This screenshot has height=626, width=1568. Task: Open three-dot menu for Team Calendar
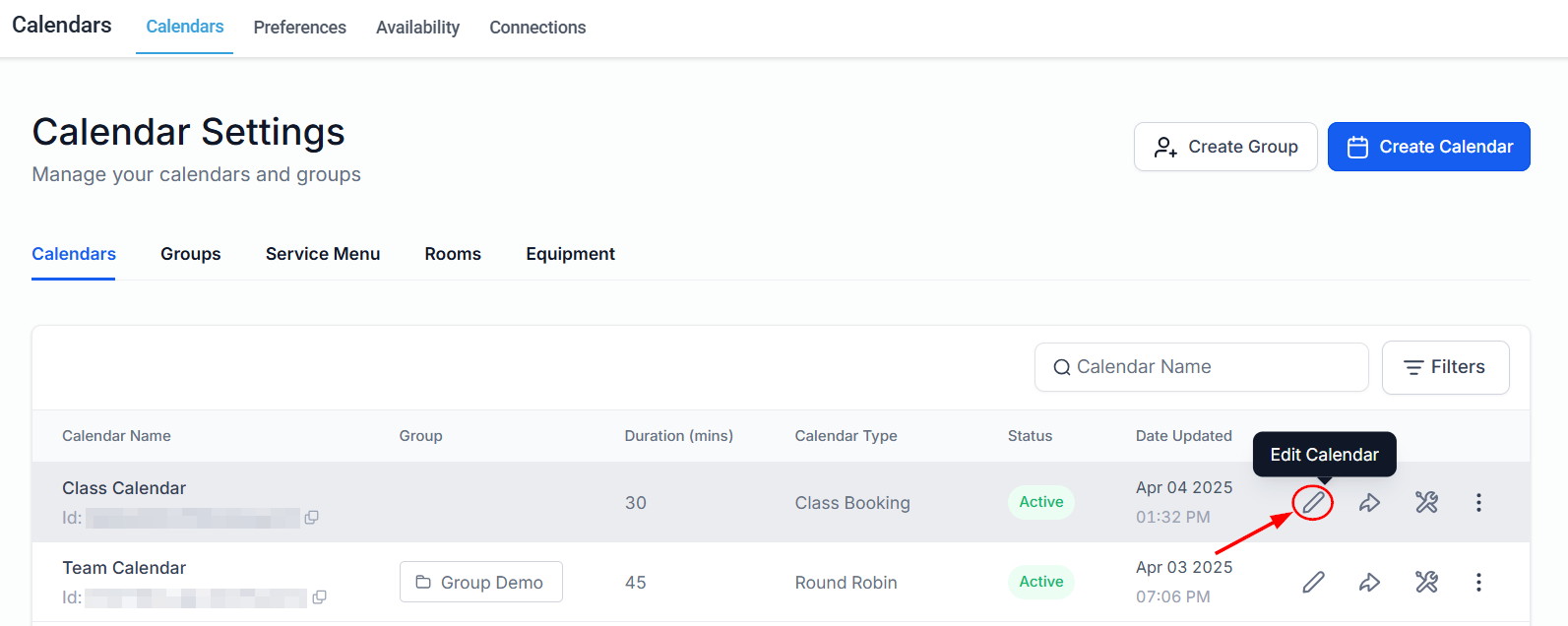point(1478,583)
